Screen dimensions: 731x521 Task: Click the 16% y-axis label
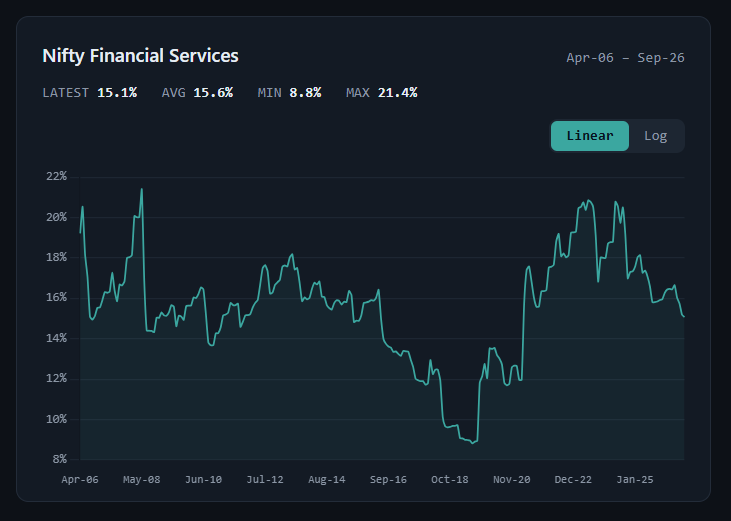point(56,297)
